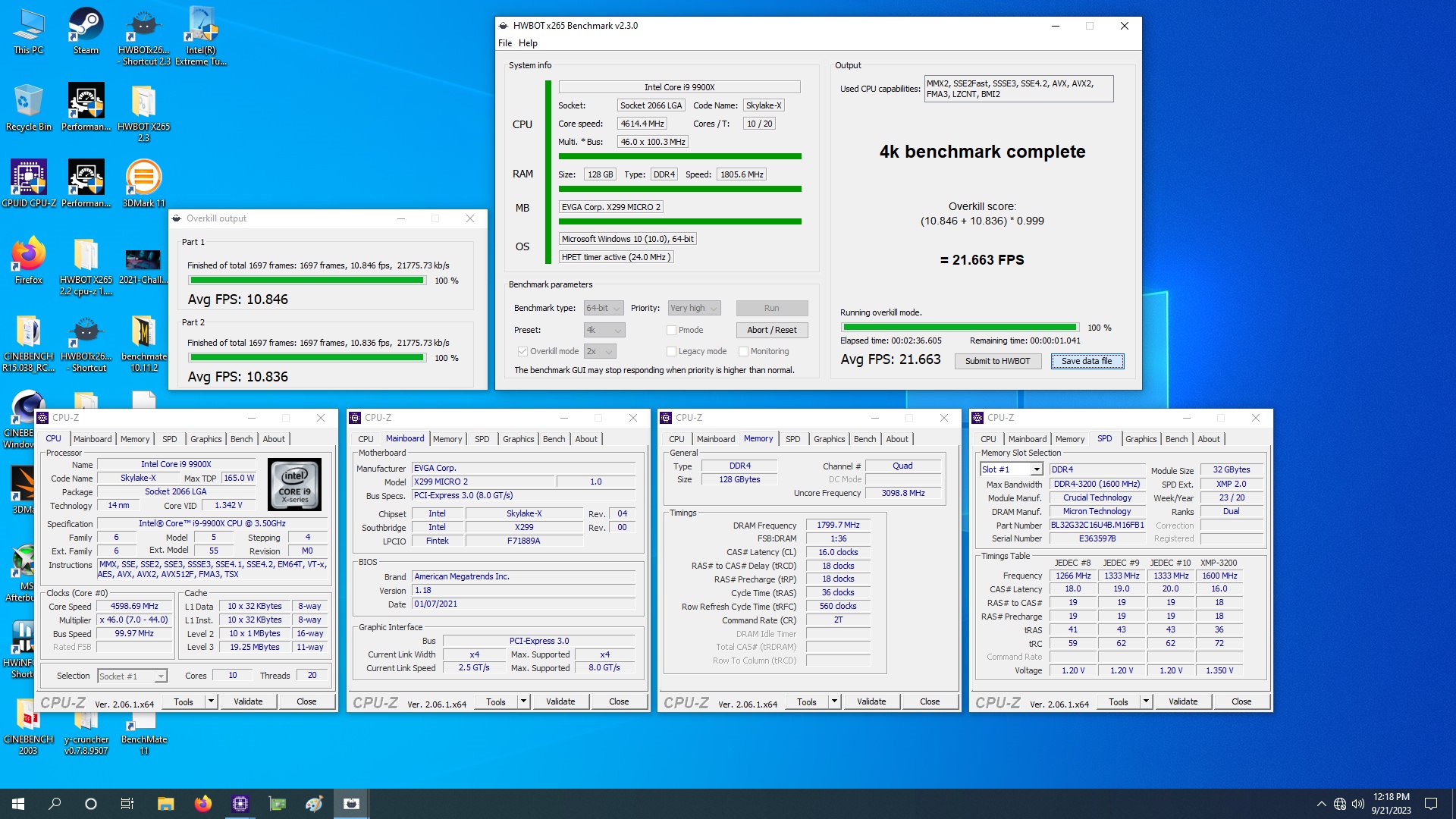This screenshot has width=1456, height=819.
Task: Toggle Legacy mode checkbox
Action: (671, 351)
